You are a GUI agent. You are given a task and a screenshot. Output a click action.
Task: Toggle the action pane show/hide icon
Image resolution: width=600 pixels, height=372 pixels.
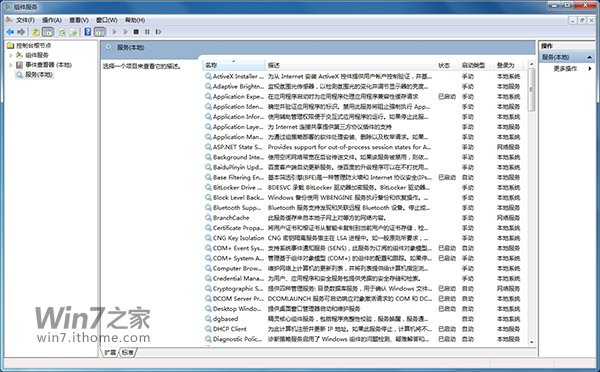[x=99, y=32]
